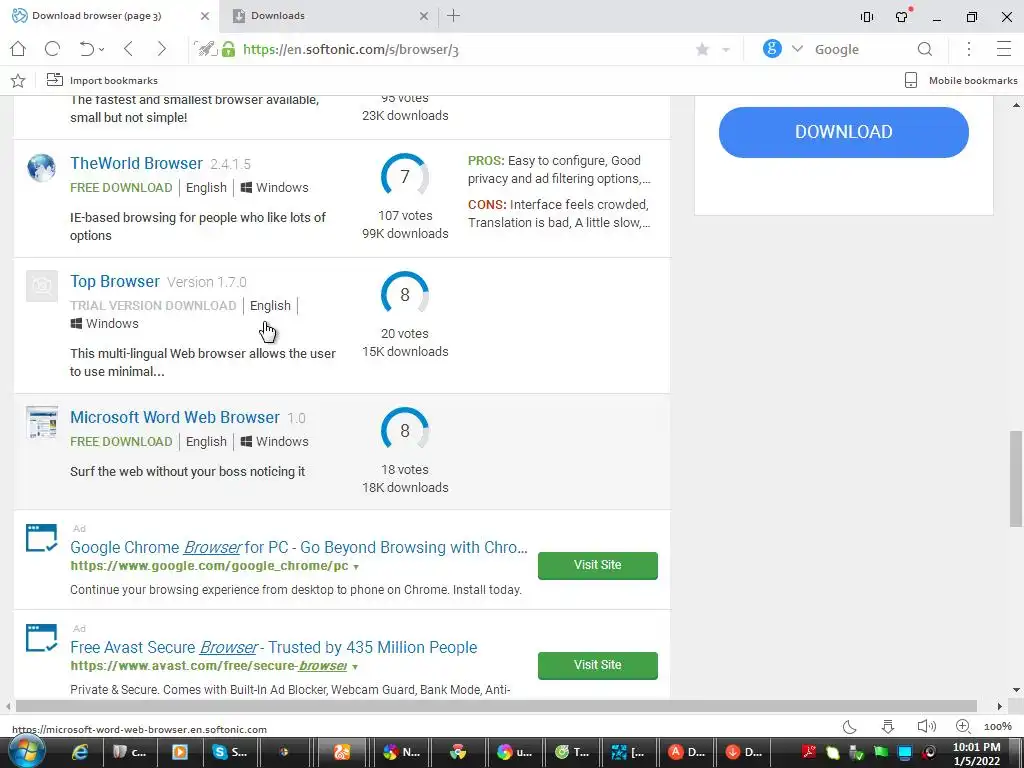Click Import bookmarks
Image resolution: width=1024 pixels, height=768 pixels.
102,80
